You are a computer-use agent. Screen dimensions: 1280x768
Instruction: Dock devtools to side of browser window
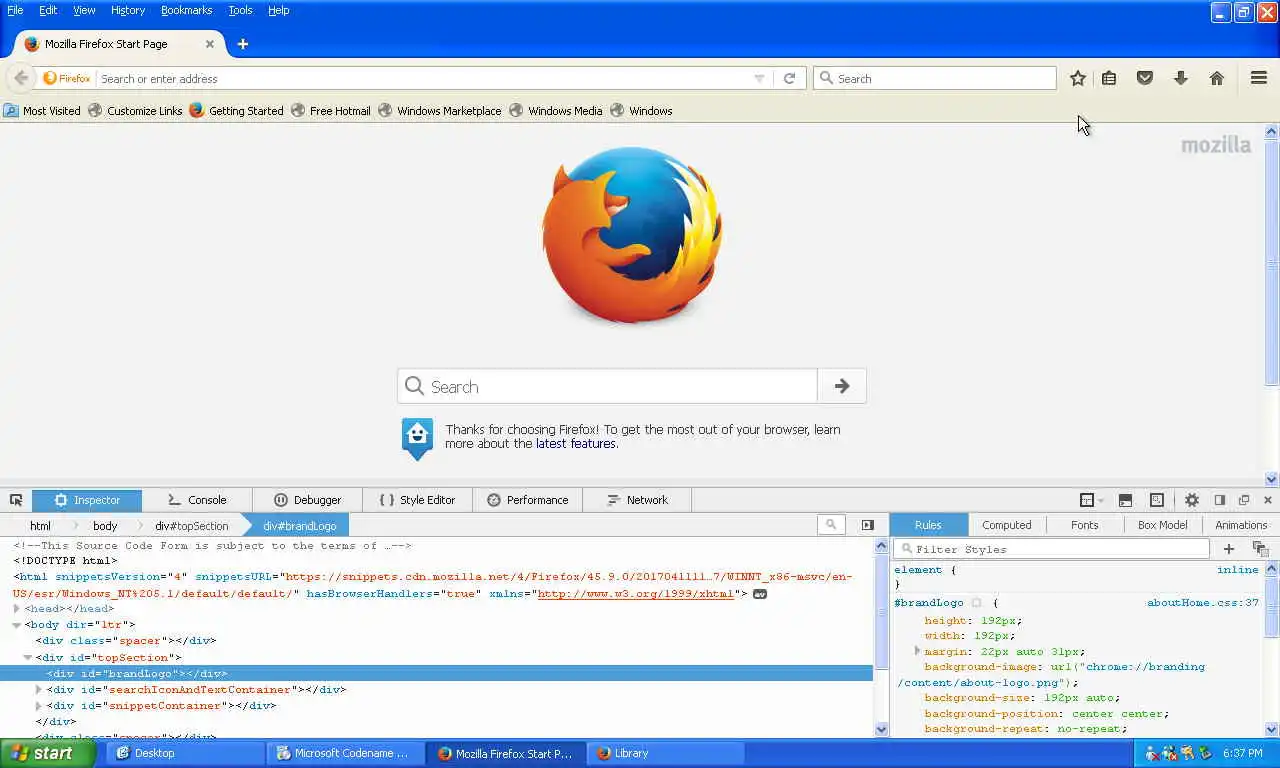1220,500
